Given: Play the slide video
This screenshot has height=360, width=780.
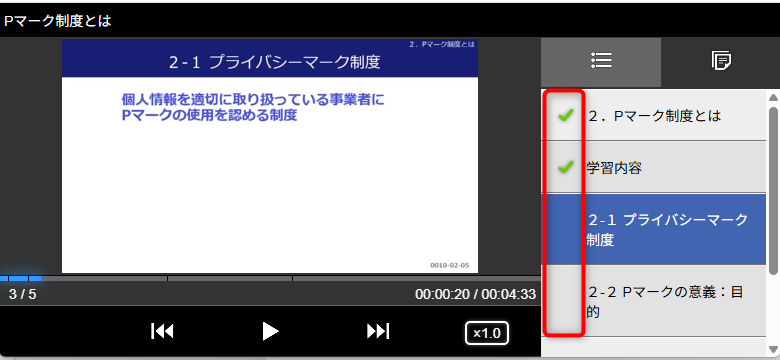Looking at the screenshot, I should point(270,331).
